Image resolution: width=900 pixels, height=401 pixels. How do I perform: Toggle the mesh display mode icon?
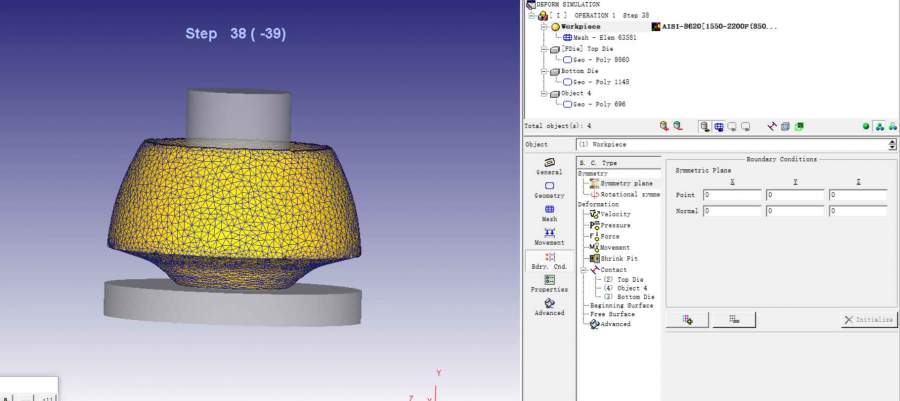point(719,126)
